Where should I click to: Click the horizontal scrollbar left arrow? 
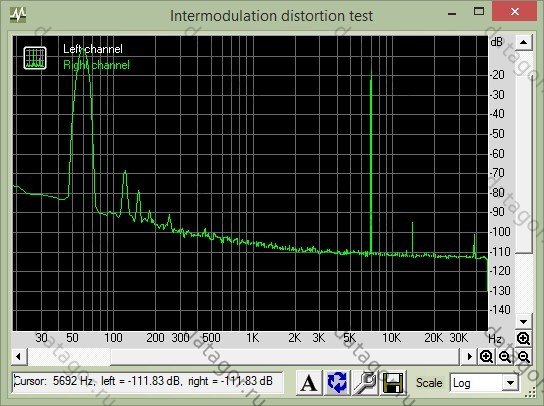pyautogui.click(x=19, y=356)
